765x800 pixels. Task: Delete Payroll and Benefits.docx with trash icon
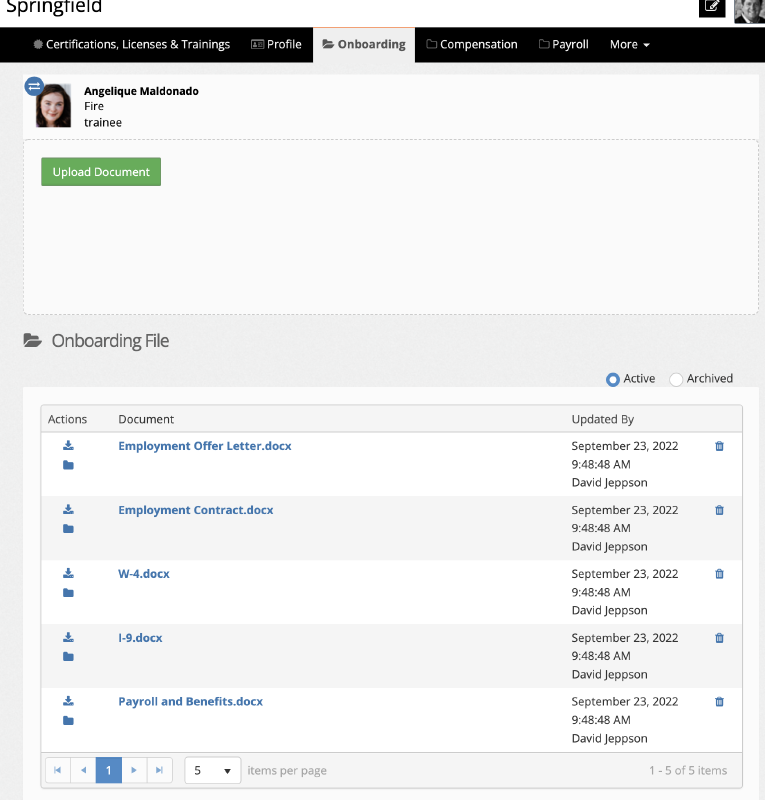(719, 702)
